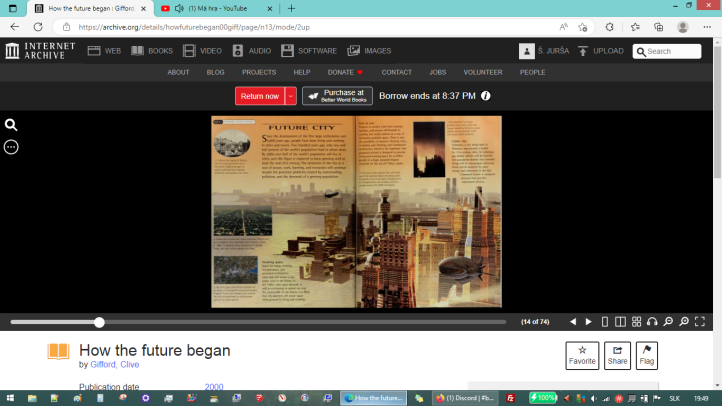Open Discord Firefox window in taskbar
The height and width of the screenshot is (406, 722).
[x=465, y=398]
